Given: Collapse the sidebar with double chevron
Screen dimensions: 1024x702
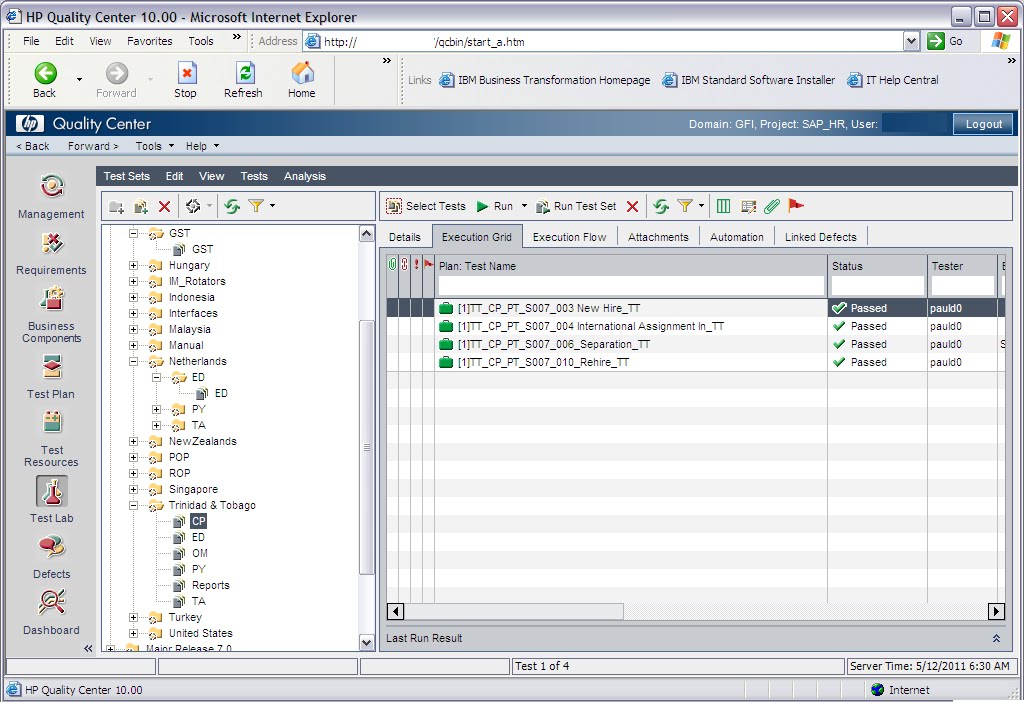Looking at the screenshot, I should click(88, 648).
